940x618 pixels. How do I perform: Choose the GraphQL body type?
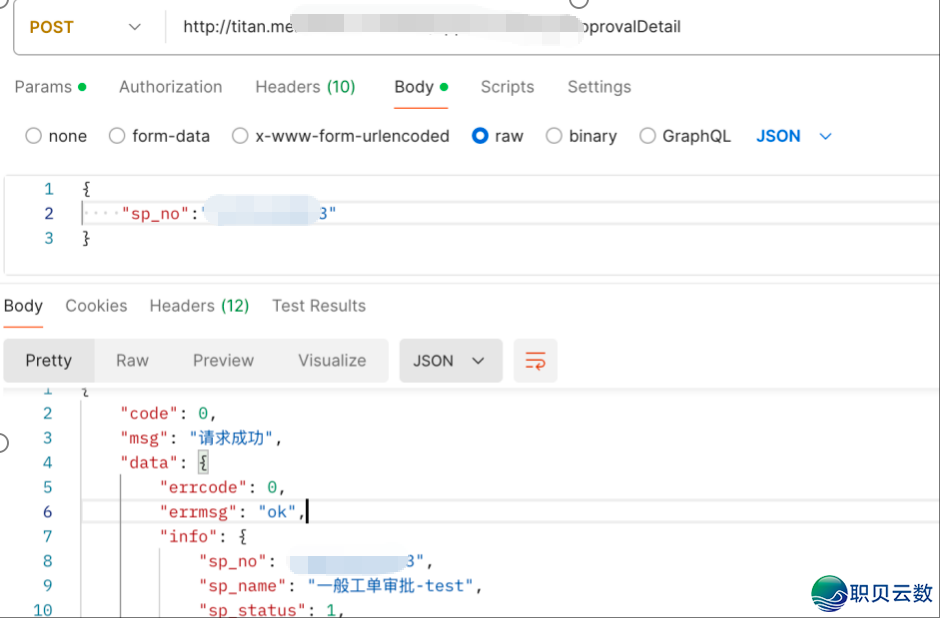[x=648, y=136]
